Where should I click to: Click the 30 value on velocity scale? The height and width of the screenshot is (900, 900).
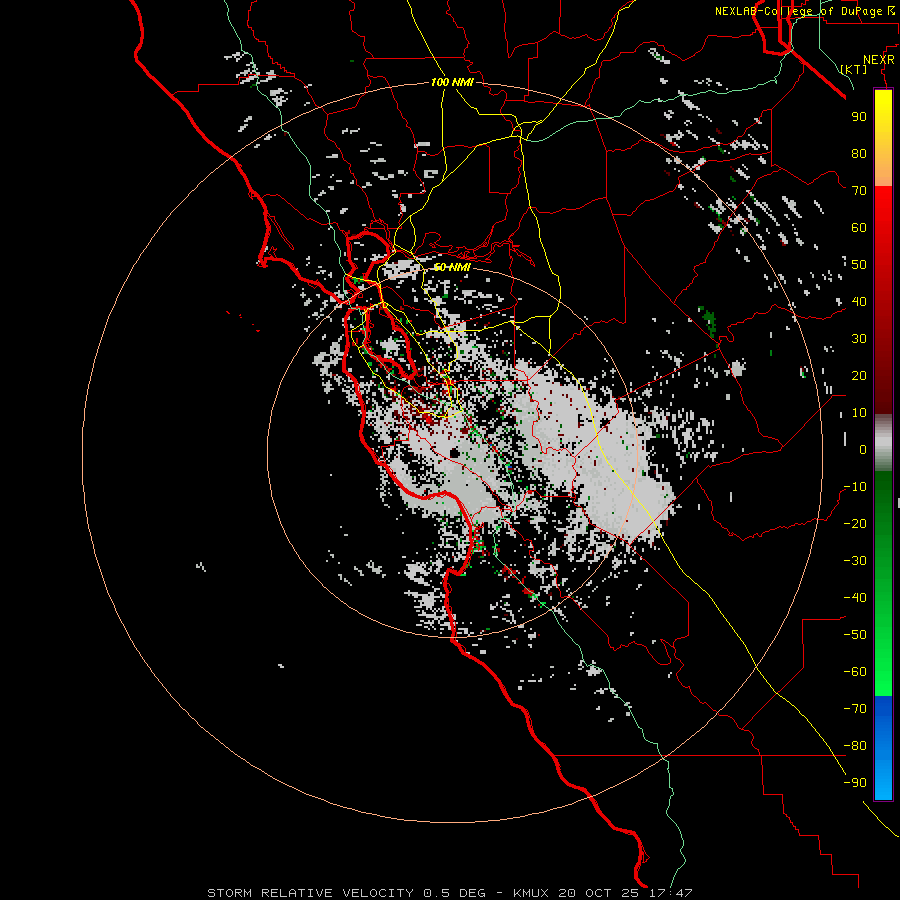[x=859, y=339]
